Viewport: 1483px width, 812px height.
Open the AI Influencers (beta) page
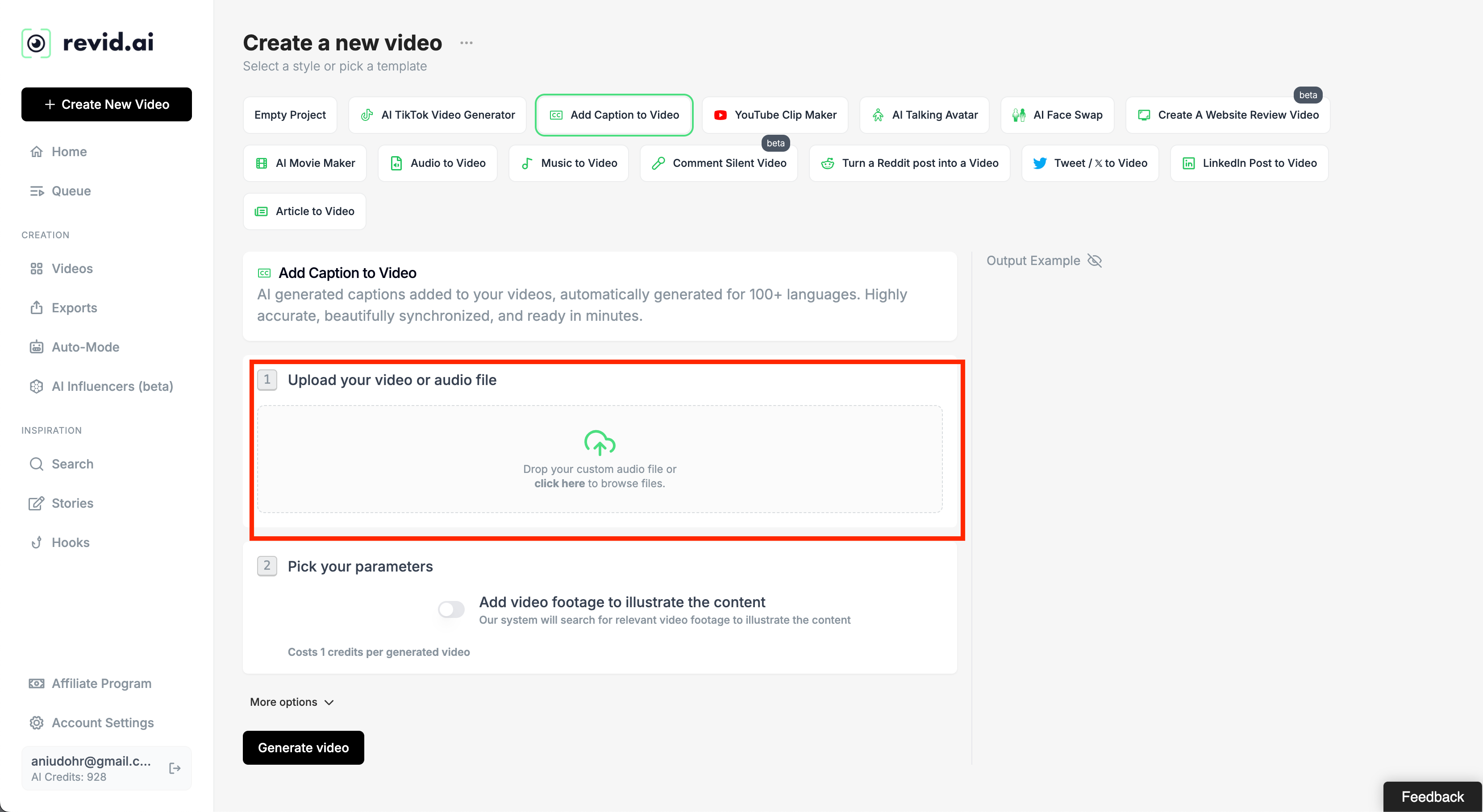click(x=112, y=386)
